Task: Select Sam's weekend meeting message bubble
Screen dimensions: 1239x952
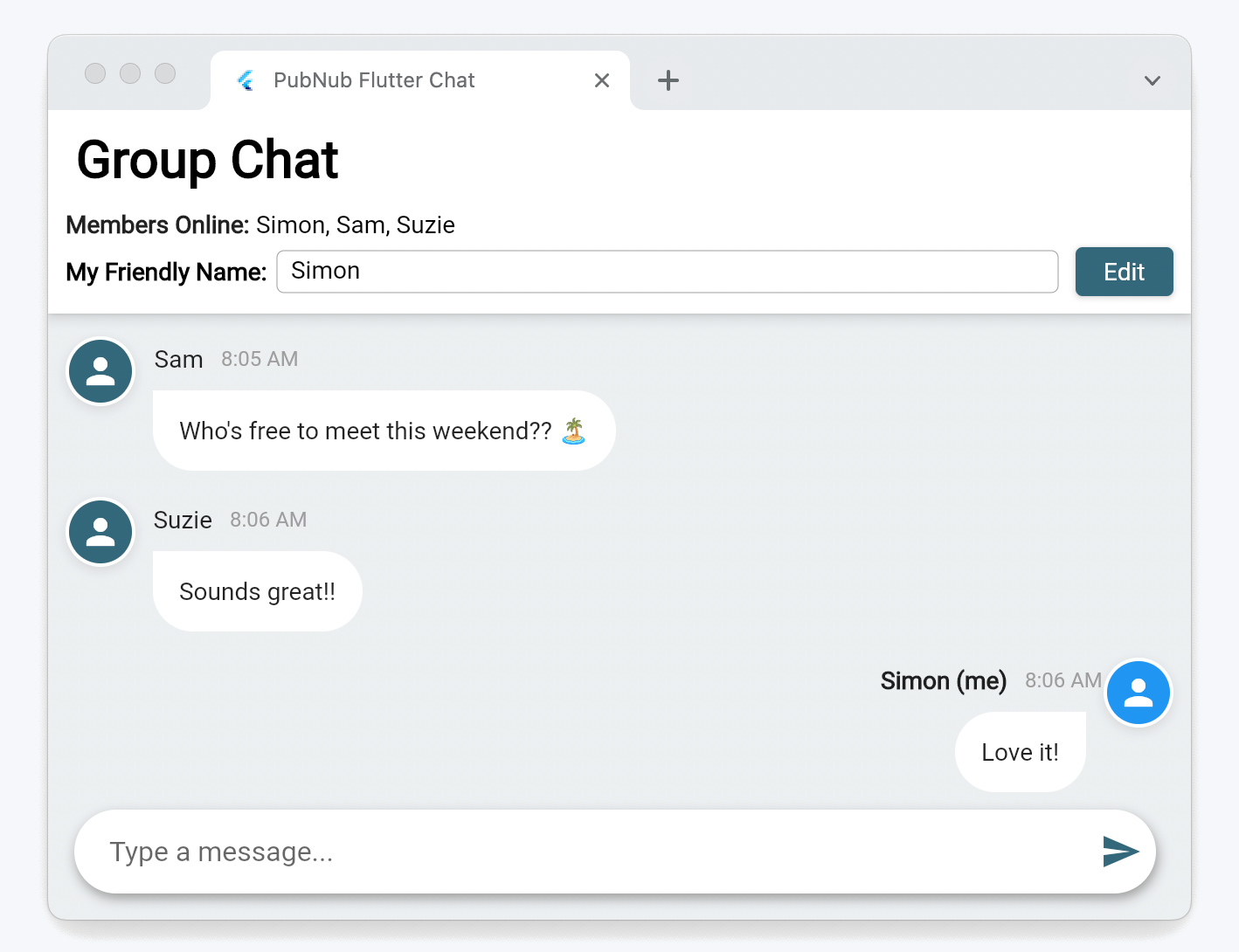Action: pyautogui.click(x=367, y=431)
